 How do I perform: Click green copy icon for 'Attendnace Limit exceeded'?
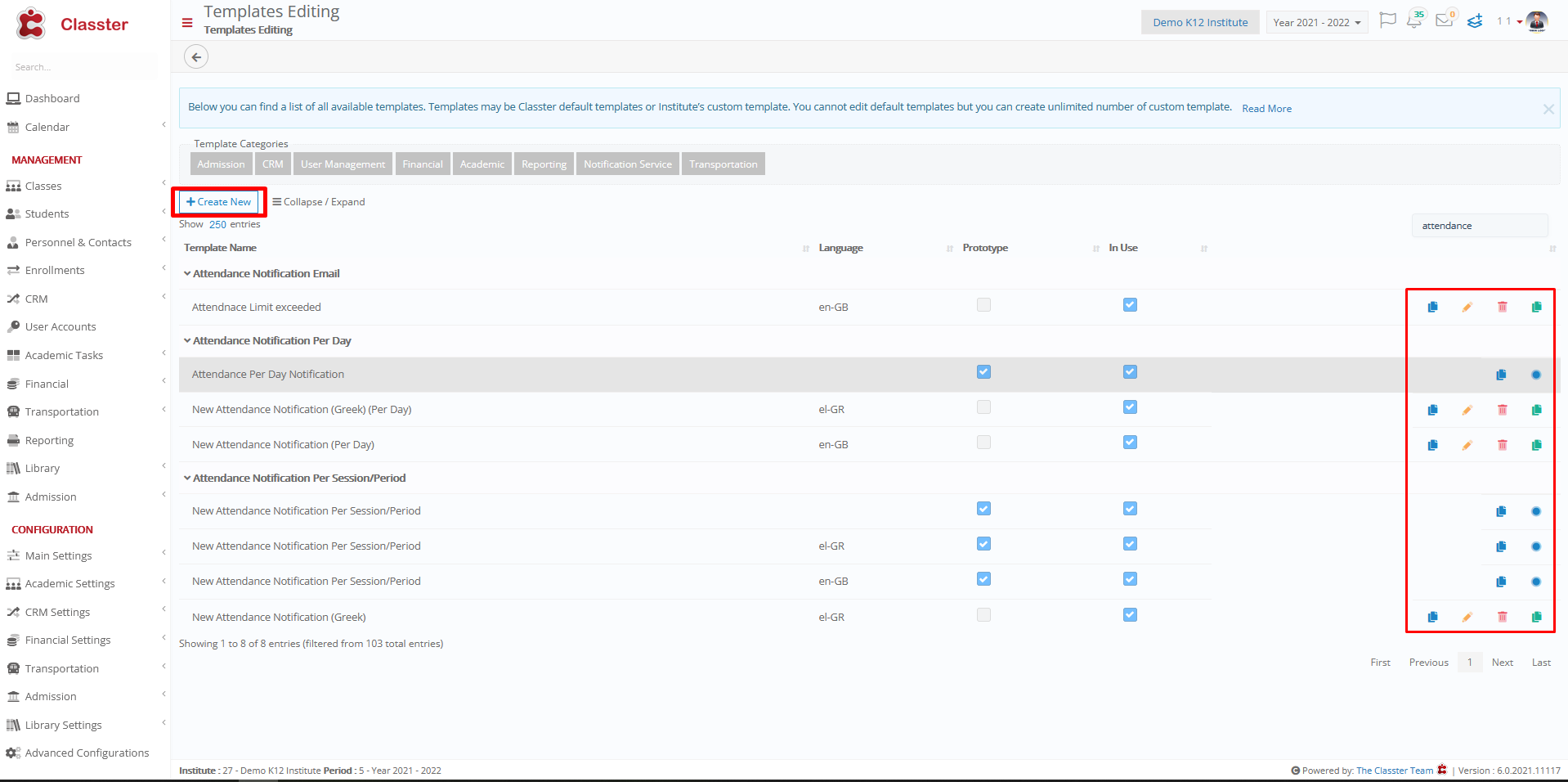[1536, 307]
